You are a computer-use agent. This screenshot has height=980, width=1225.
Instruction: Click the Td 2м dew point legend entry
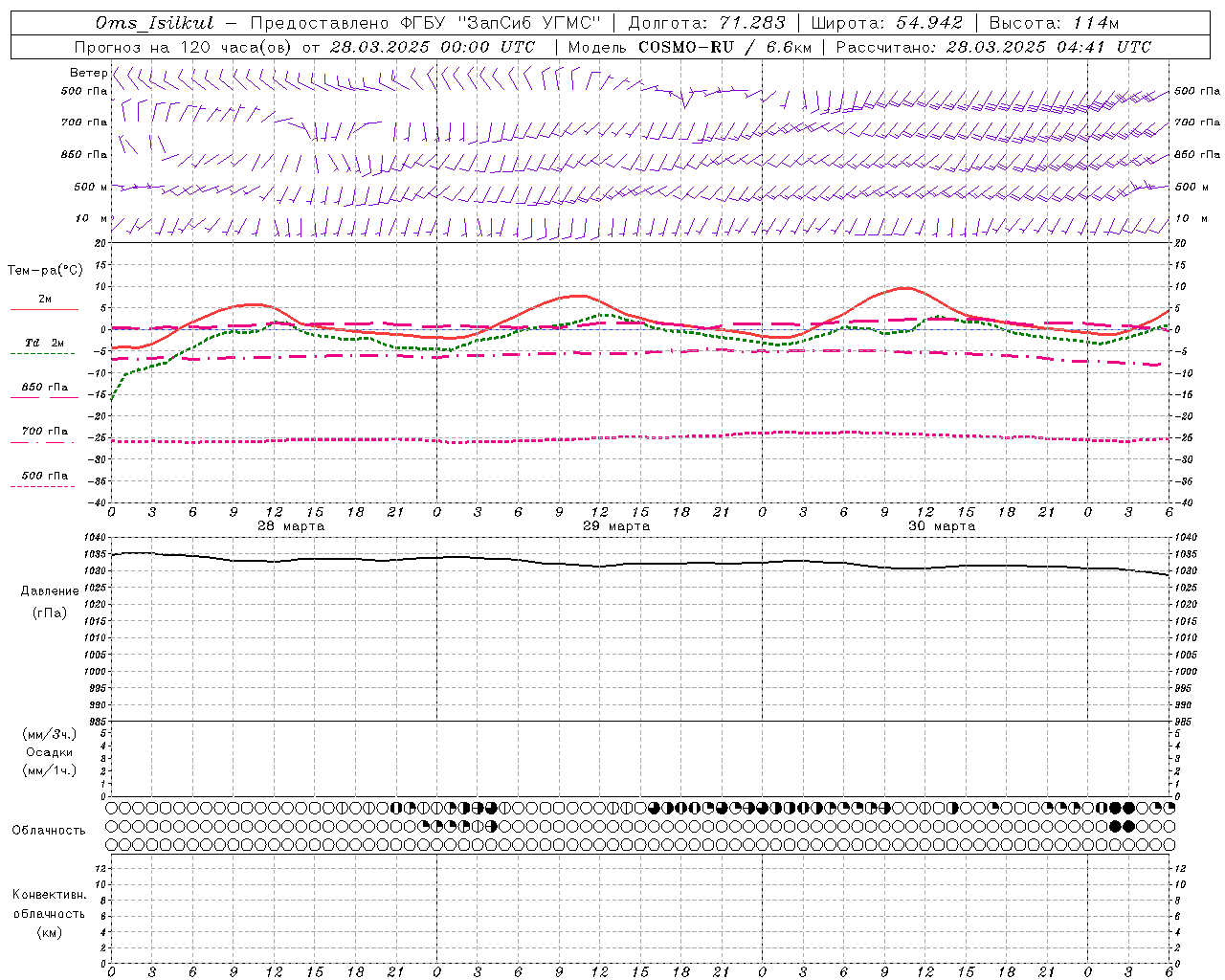click(44, 343)
